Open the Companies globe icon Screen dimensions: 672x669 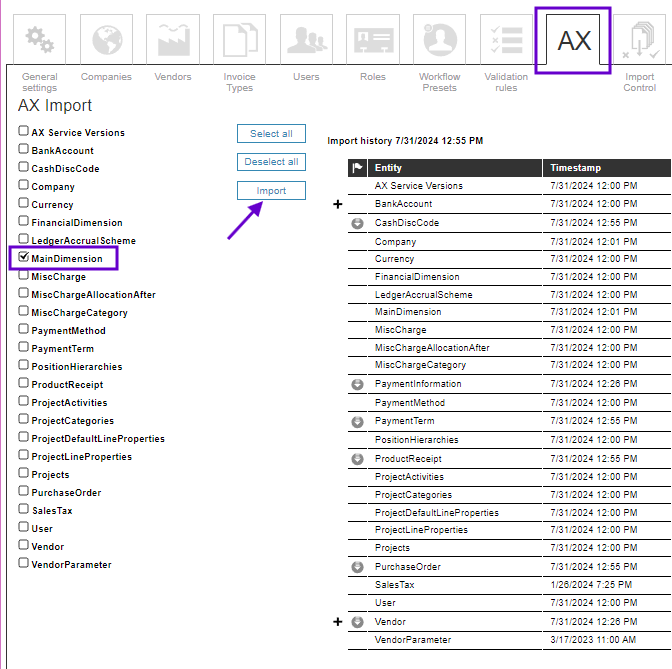[106, 39]
